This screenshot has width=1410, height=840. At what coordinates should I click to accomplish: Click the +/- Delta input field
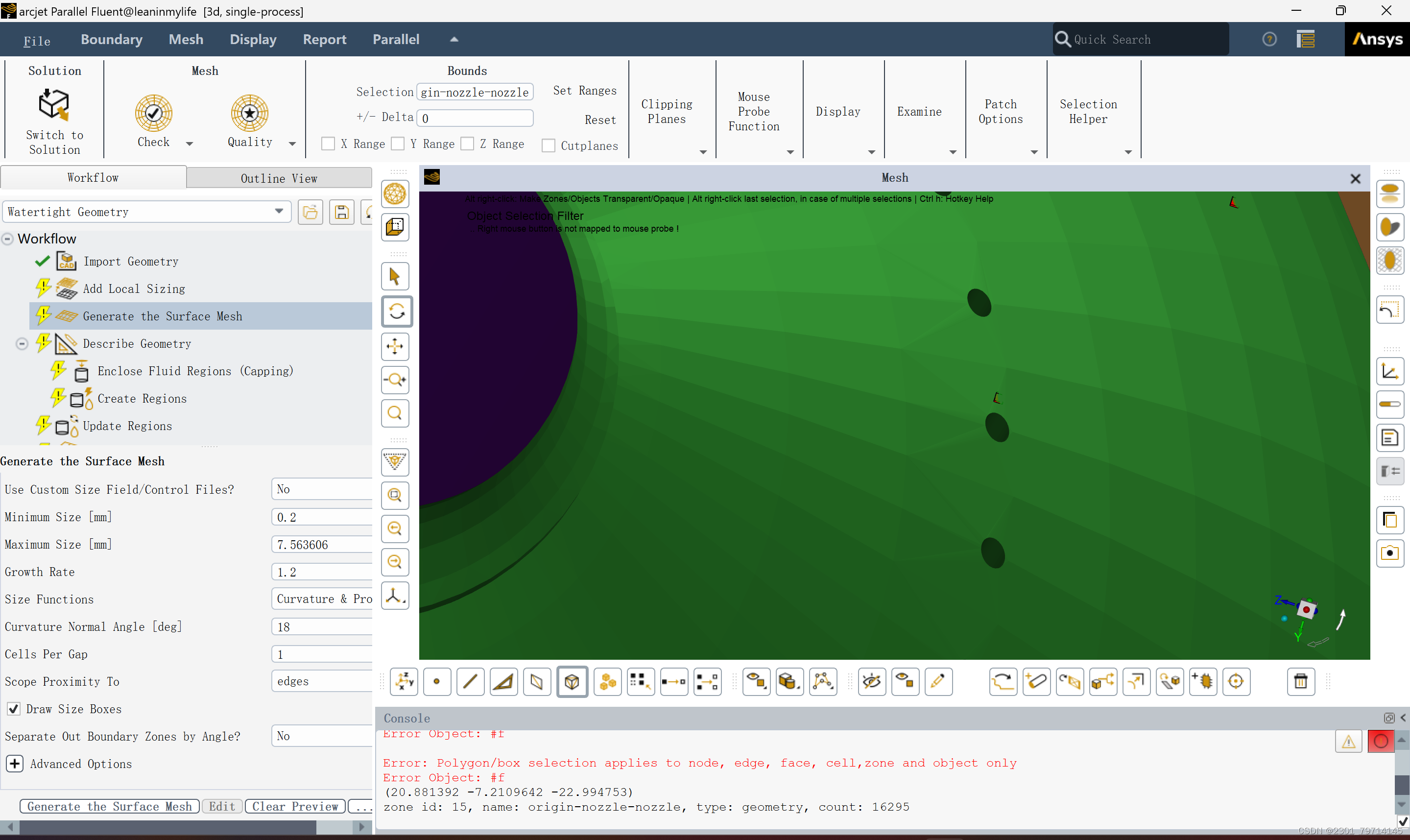point(475,119)
